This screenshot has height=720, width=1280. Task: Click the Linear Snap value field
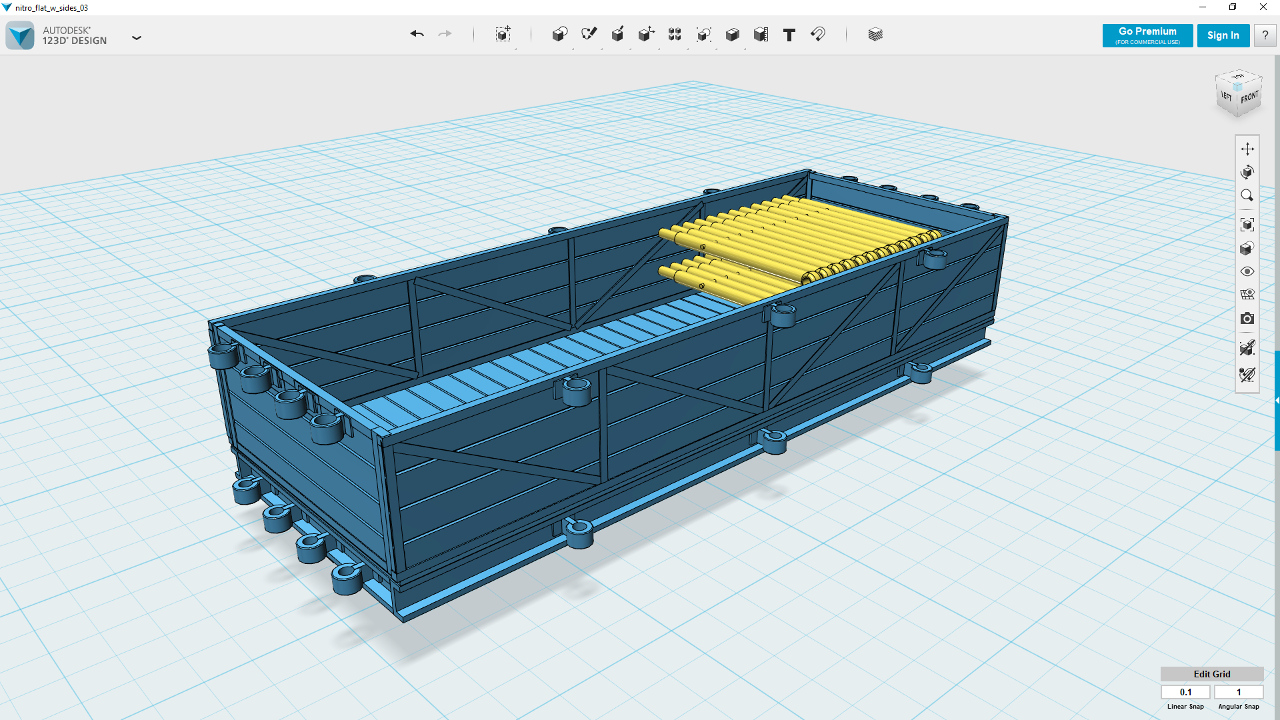click(1186, 692)
